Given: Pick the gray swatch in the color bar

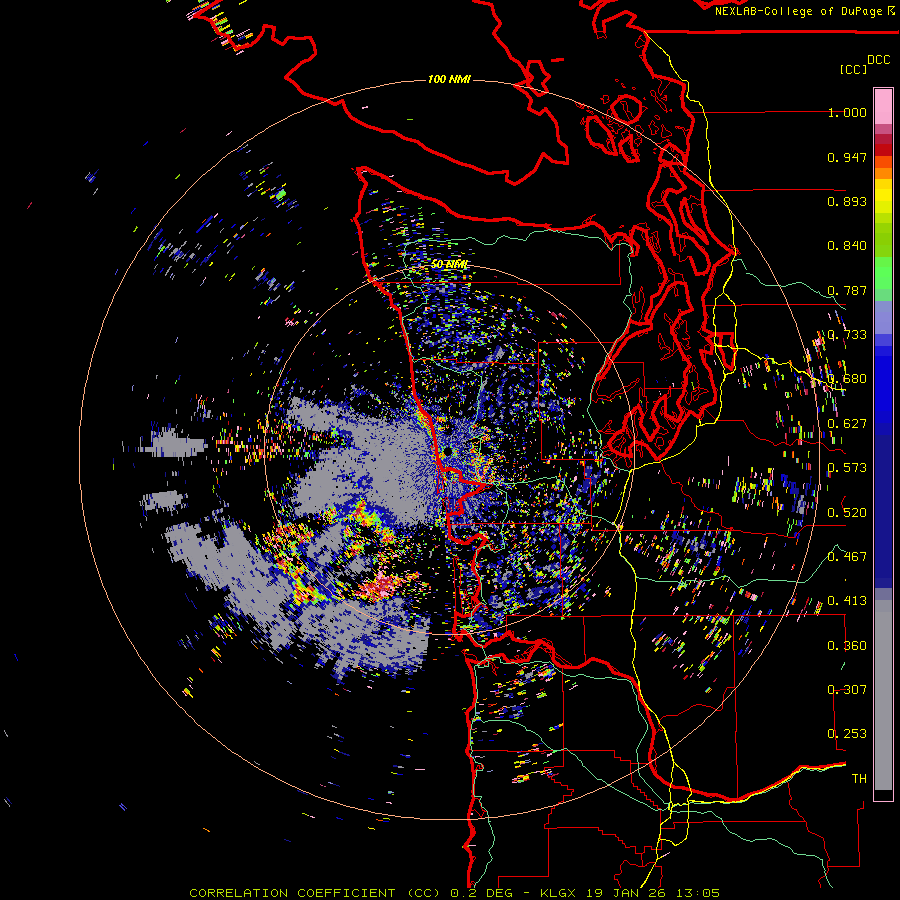Looking at the screenshot, I should tap(883, 700).
